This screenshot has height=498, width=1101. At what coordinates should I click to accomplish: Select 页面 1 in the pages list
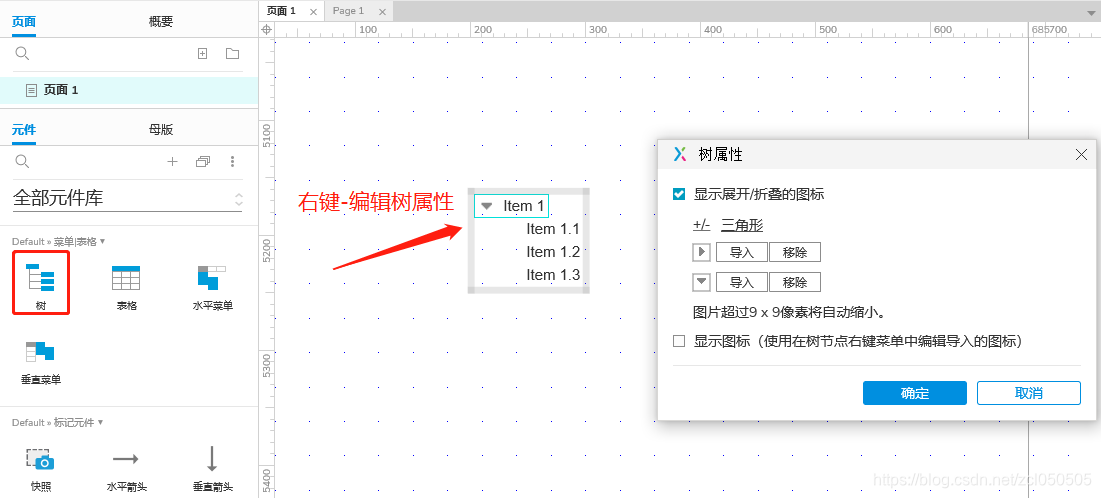pyautogui.click(x=128, y=91)
